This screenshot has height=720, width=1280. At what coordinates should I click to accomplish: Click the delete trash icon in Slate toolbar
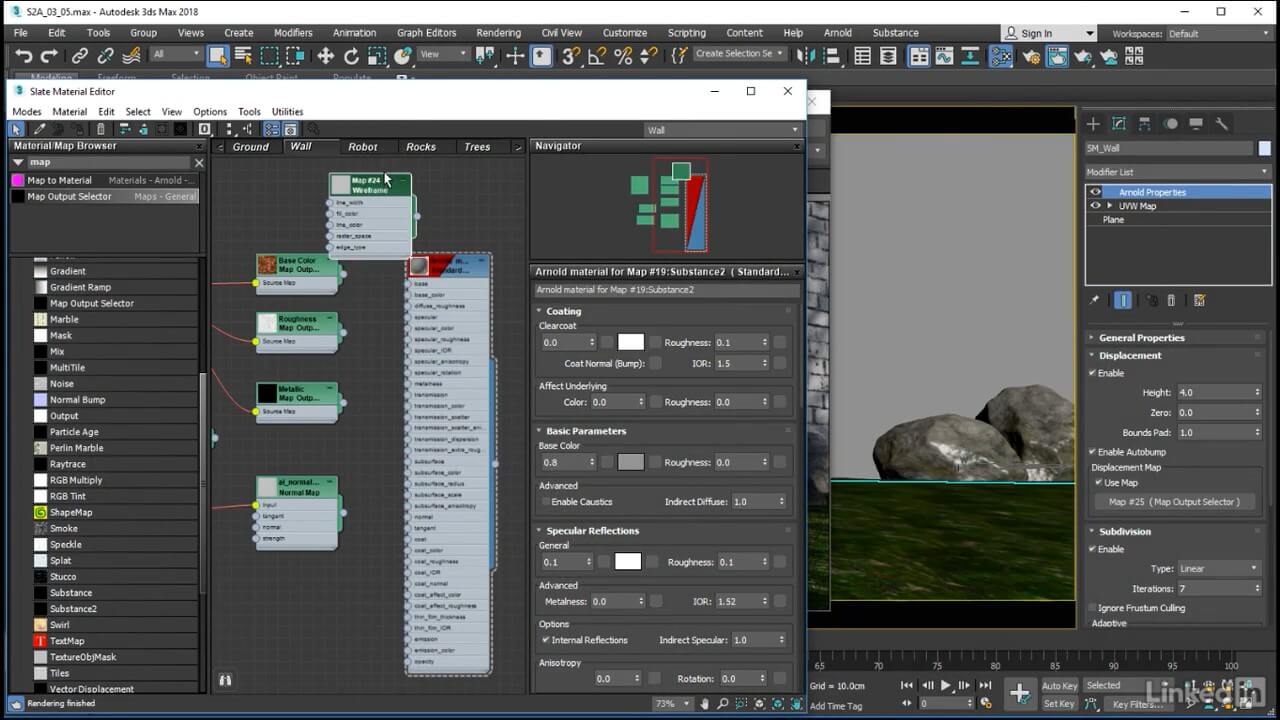click(x=100, y=129)
